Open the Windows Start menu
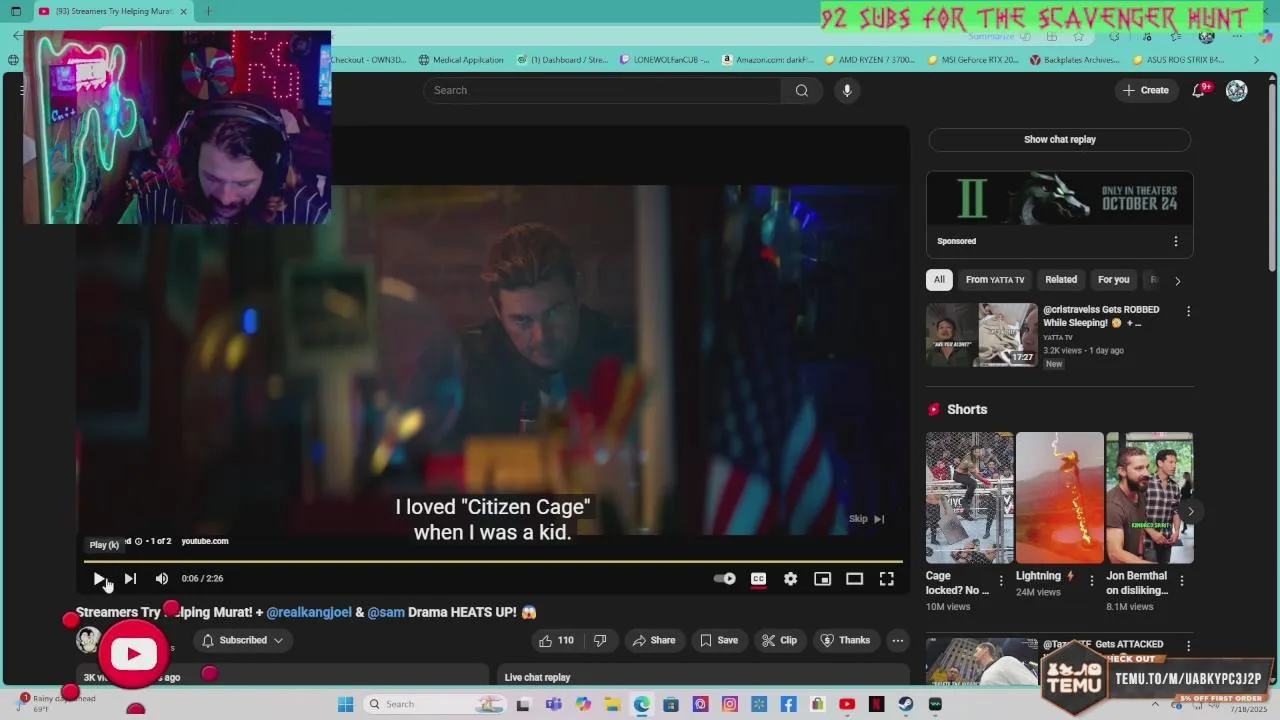Screen dimensions: 1280x720 click(x=345, y=704)
